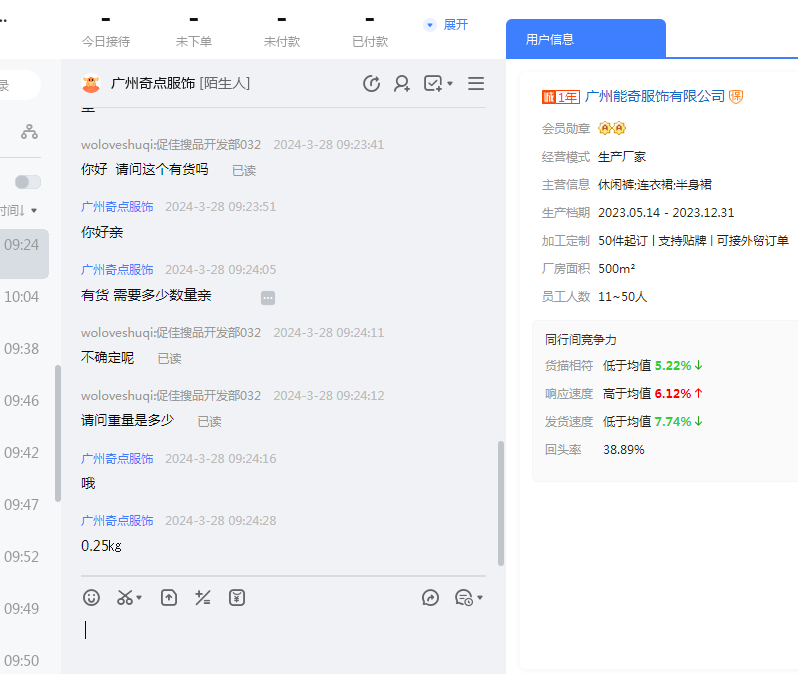
Task: Click the organization hierarchy icon in sidebar
Action: 29,131
